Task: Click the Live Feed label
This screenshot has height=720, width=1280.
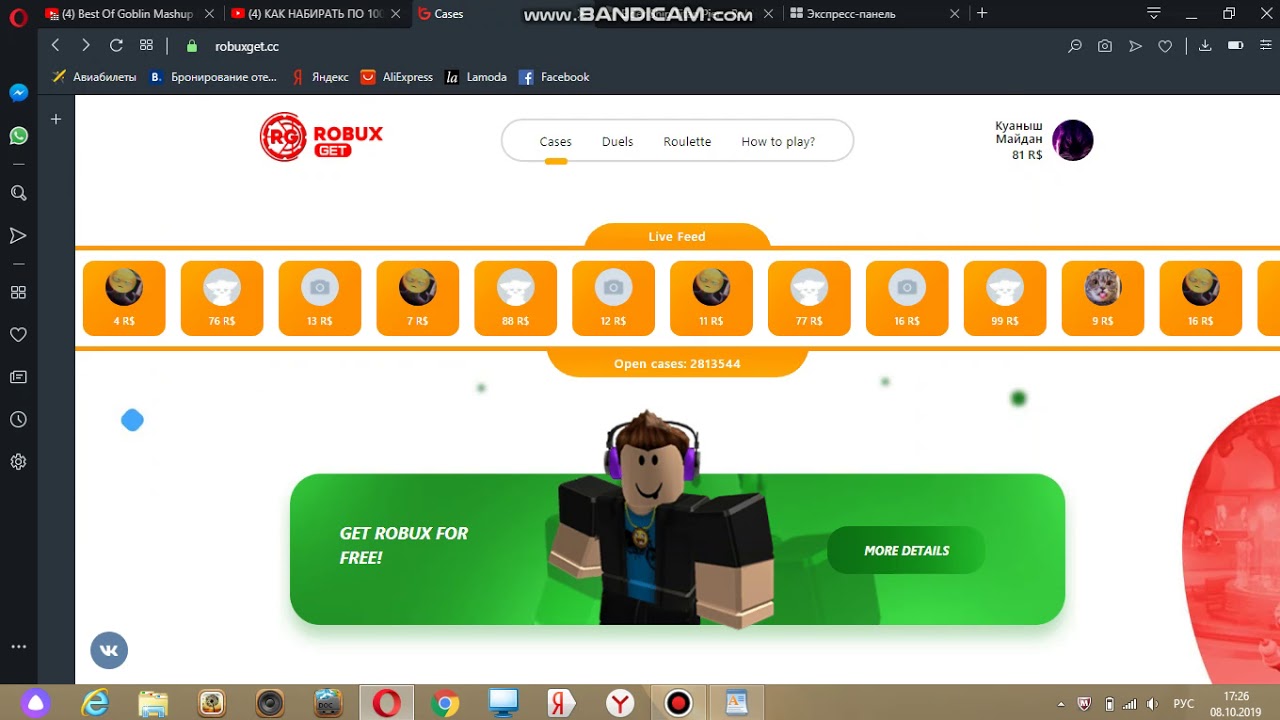Action: [677, 237]
